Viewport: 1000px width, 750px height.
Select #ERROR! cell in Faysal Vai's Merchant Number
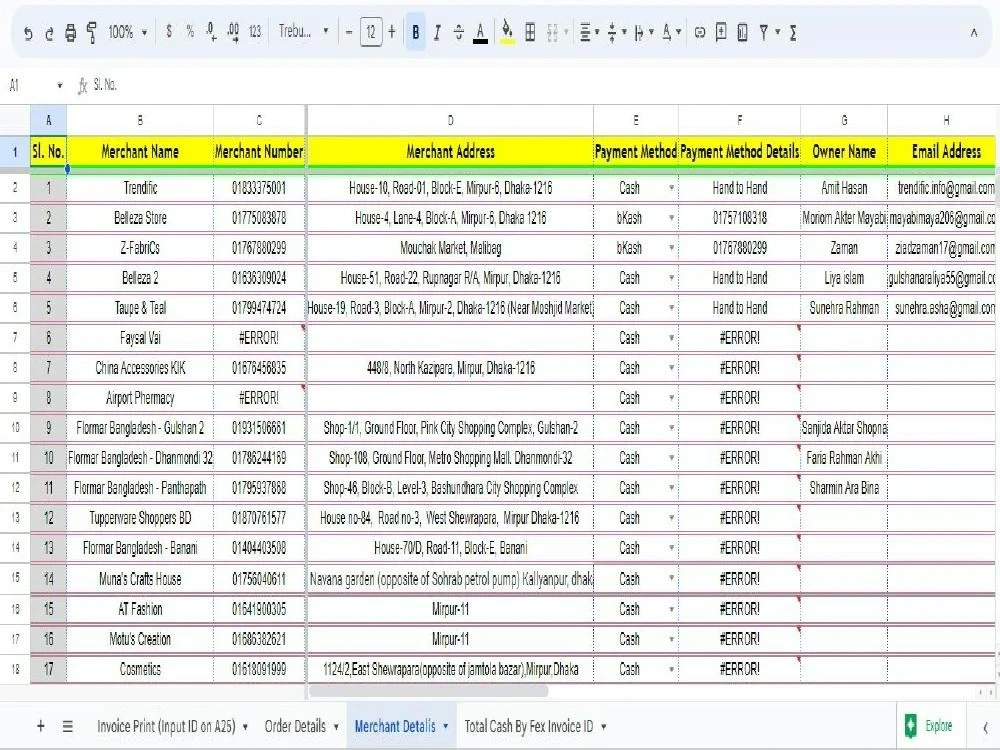(x=259, y=338)
